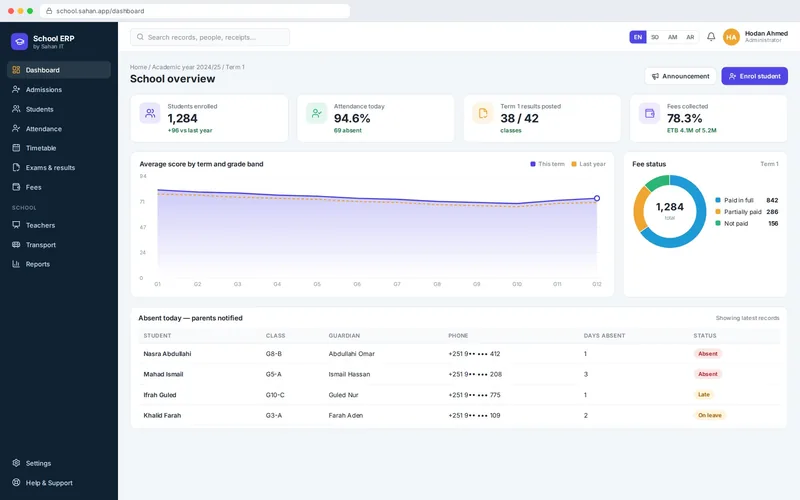Image resolution: width=800 pixels, height=500 pixels.
Task: Switch language to EN
Action: tap(638, 37)
